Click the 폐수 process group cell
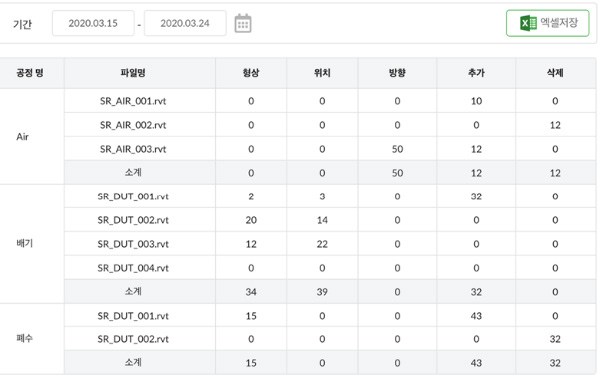This screenshot has width=609, height=385. 32,339
